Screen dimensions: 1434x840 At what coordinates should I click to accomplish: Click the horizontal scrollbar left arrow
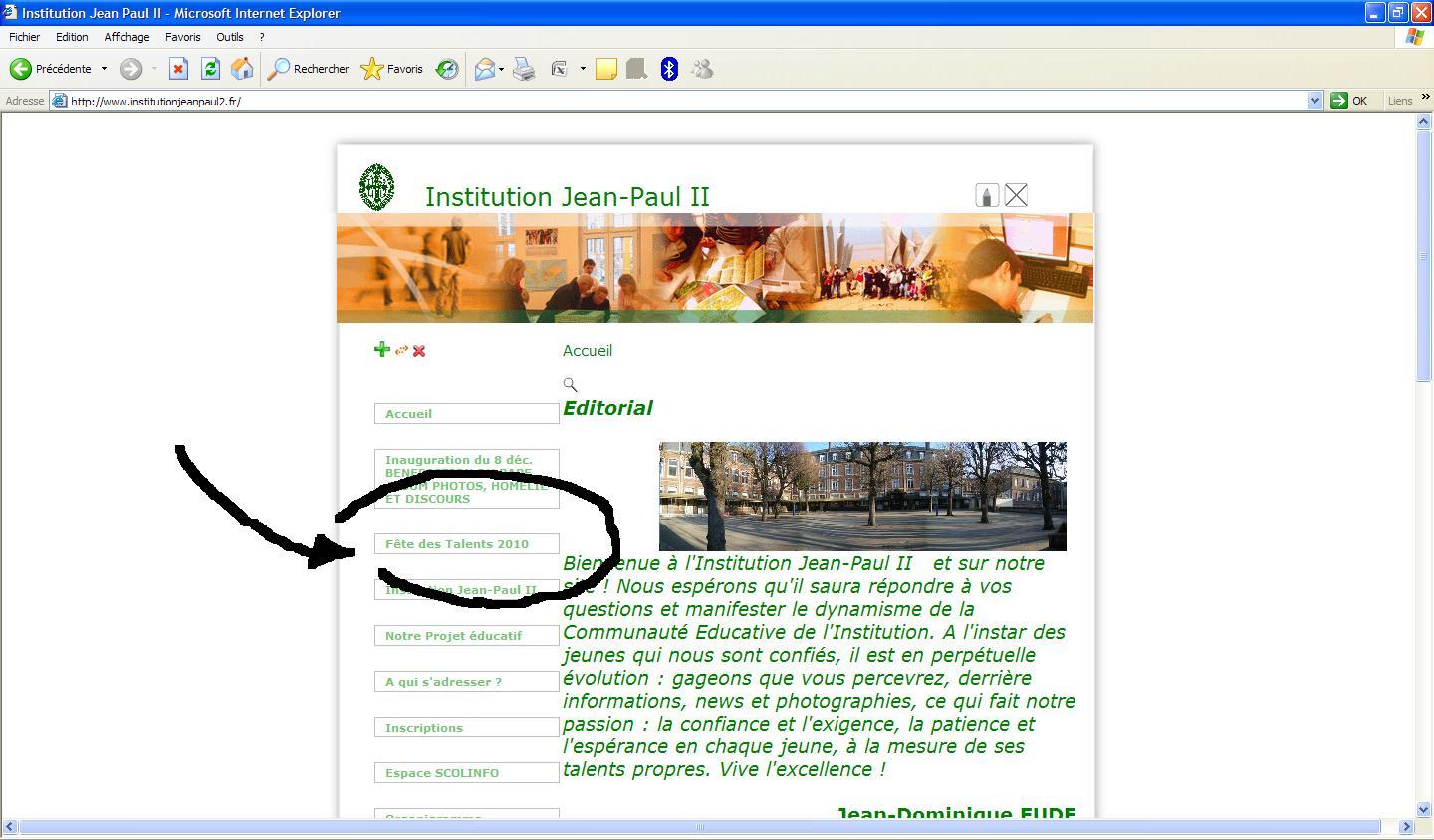(x=9, y=827)
